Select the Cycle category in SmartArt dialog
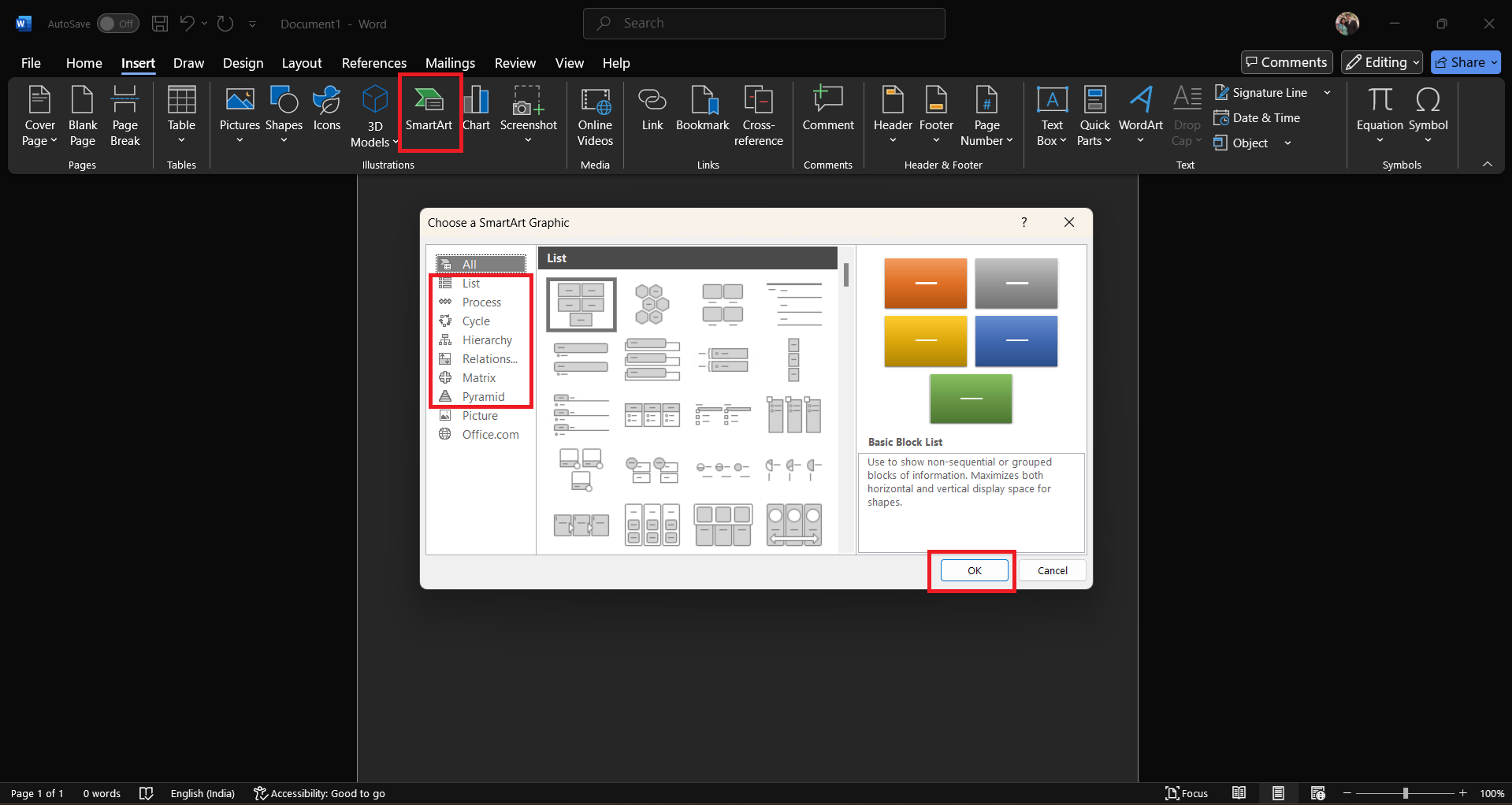This screenshot has width=1512, height=805. tap(481, 321)
